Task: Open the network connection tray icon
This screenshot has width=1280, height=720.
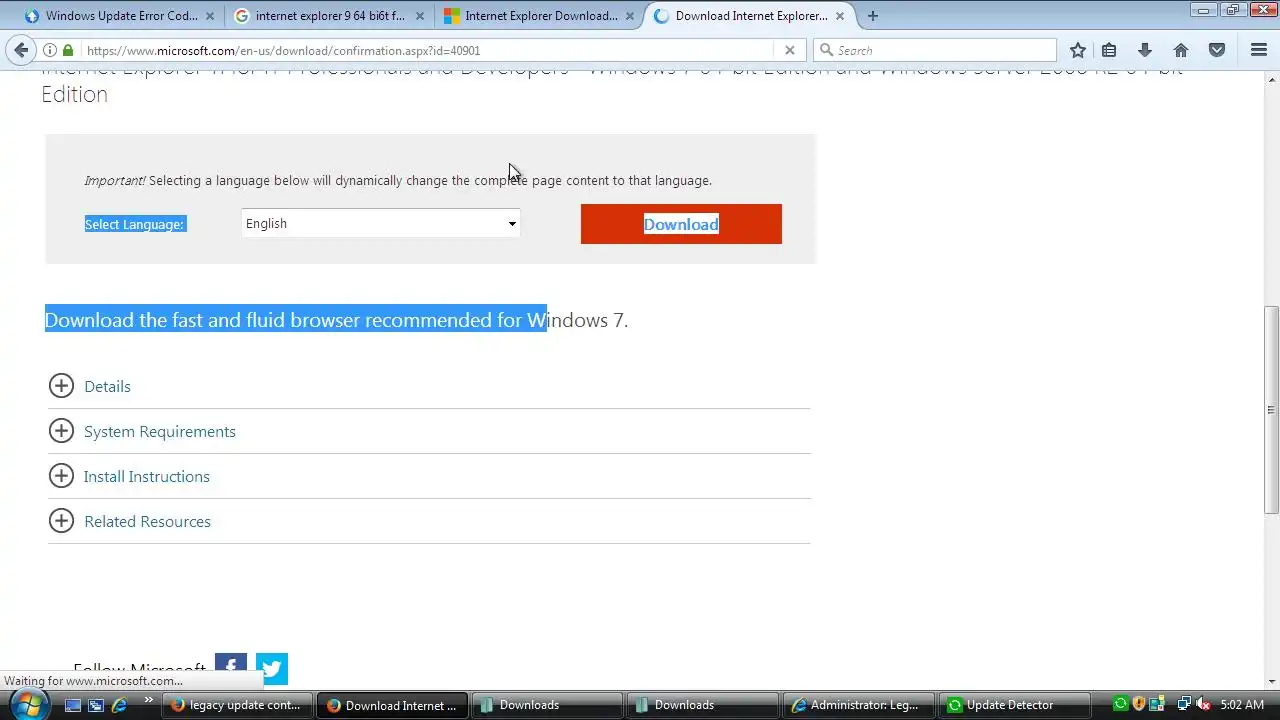Action: (x=1184, y=705)
